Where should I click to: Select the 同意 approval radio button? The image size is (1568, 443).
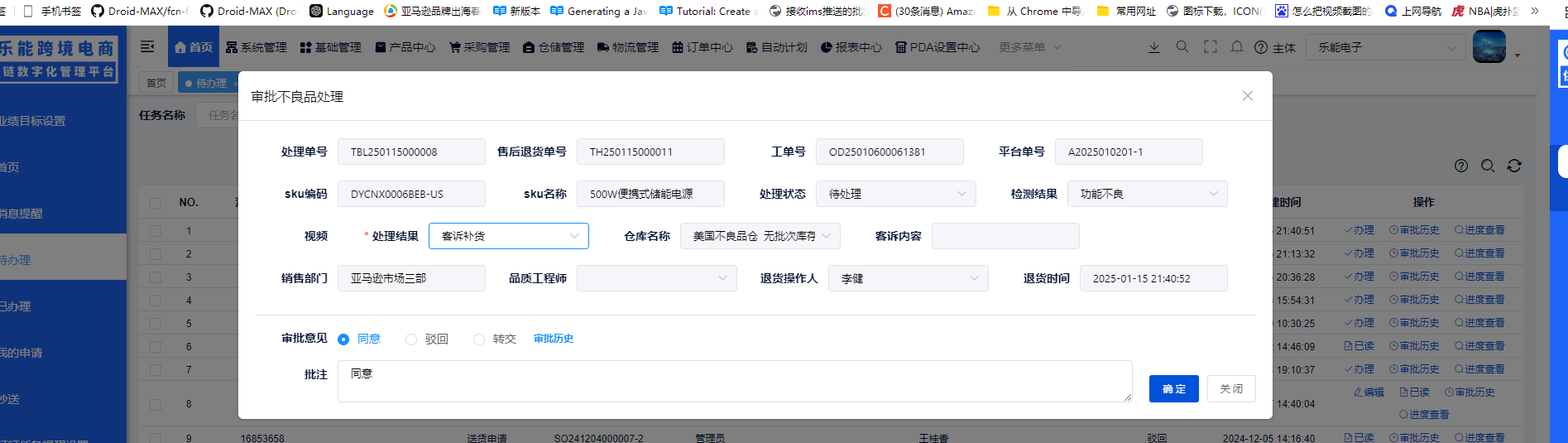click(x=343, y=339)
